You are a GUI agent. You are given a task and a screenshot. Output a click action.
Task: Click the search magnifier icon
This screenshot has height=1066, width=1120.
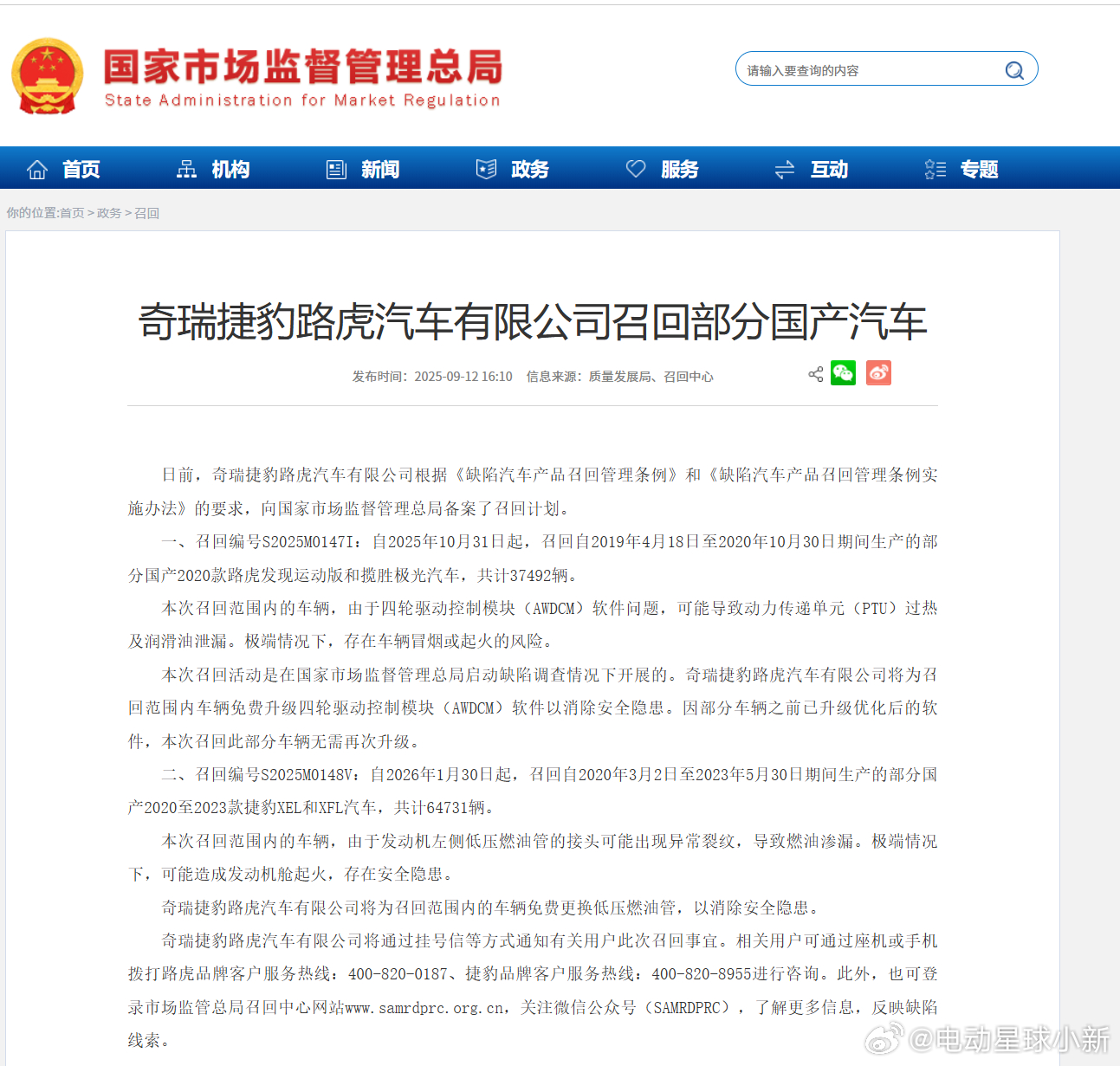(1014, 70)
